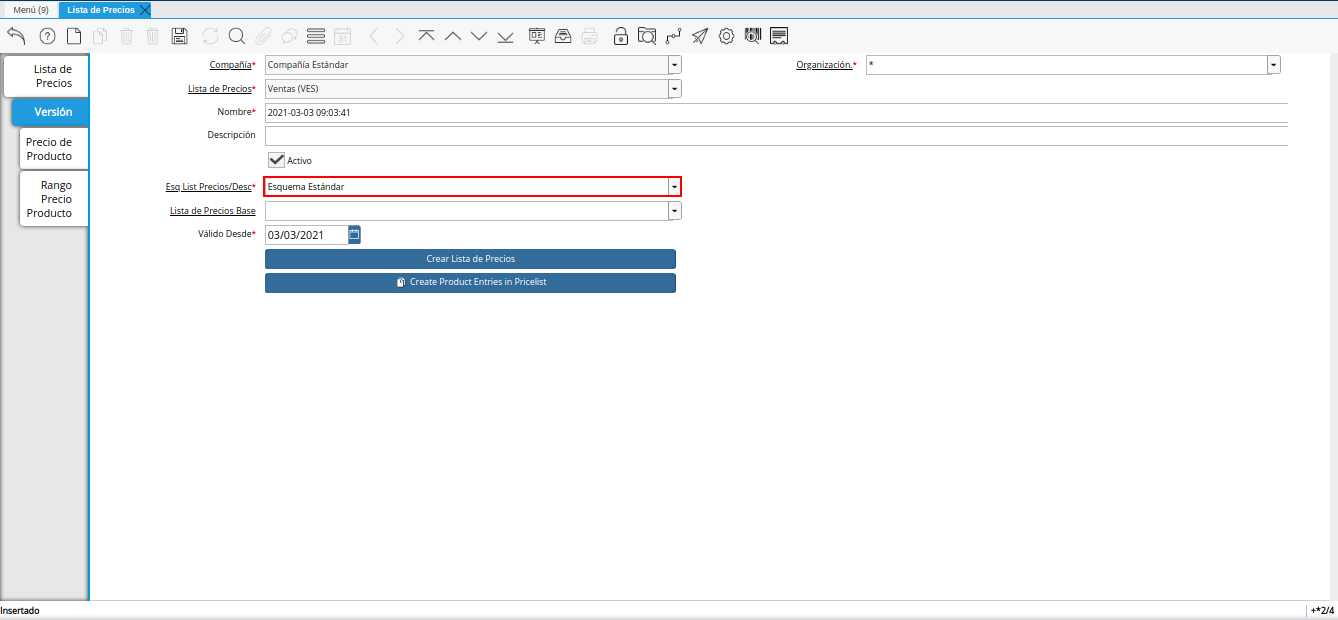Viewport: 1338px width, 620px height.
Task: Click the workflow nodes icon
Action: pyautogui.click(x=673, y=36)
